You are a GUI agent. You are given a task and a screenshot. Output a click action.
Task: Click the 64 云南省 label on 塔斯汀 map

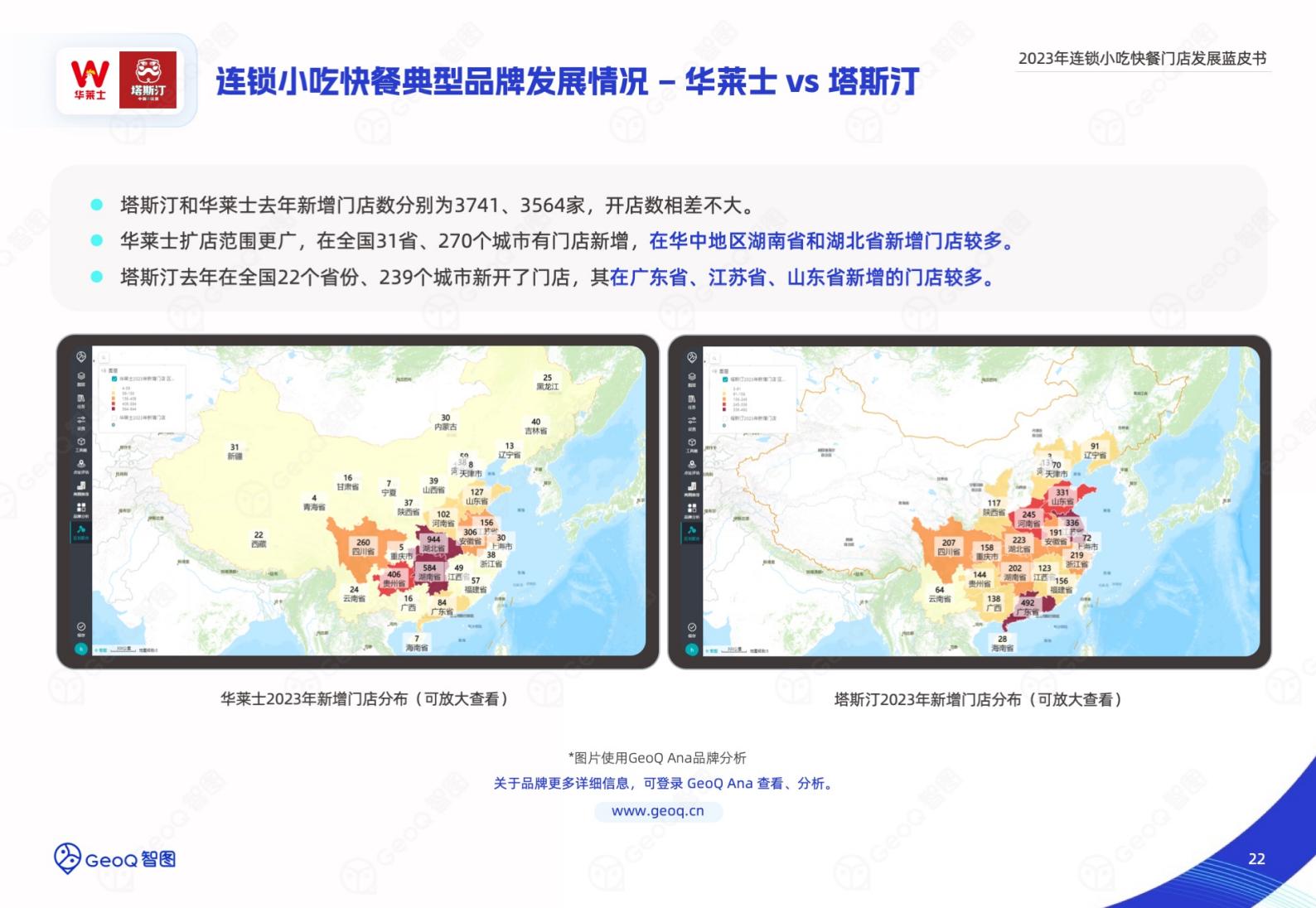[940, 594]
